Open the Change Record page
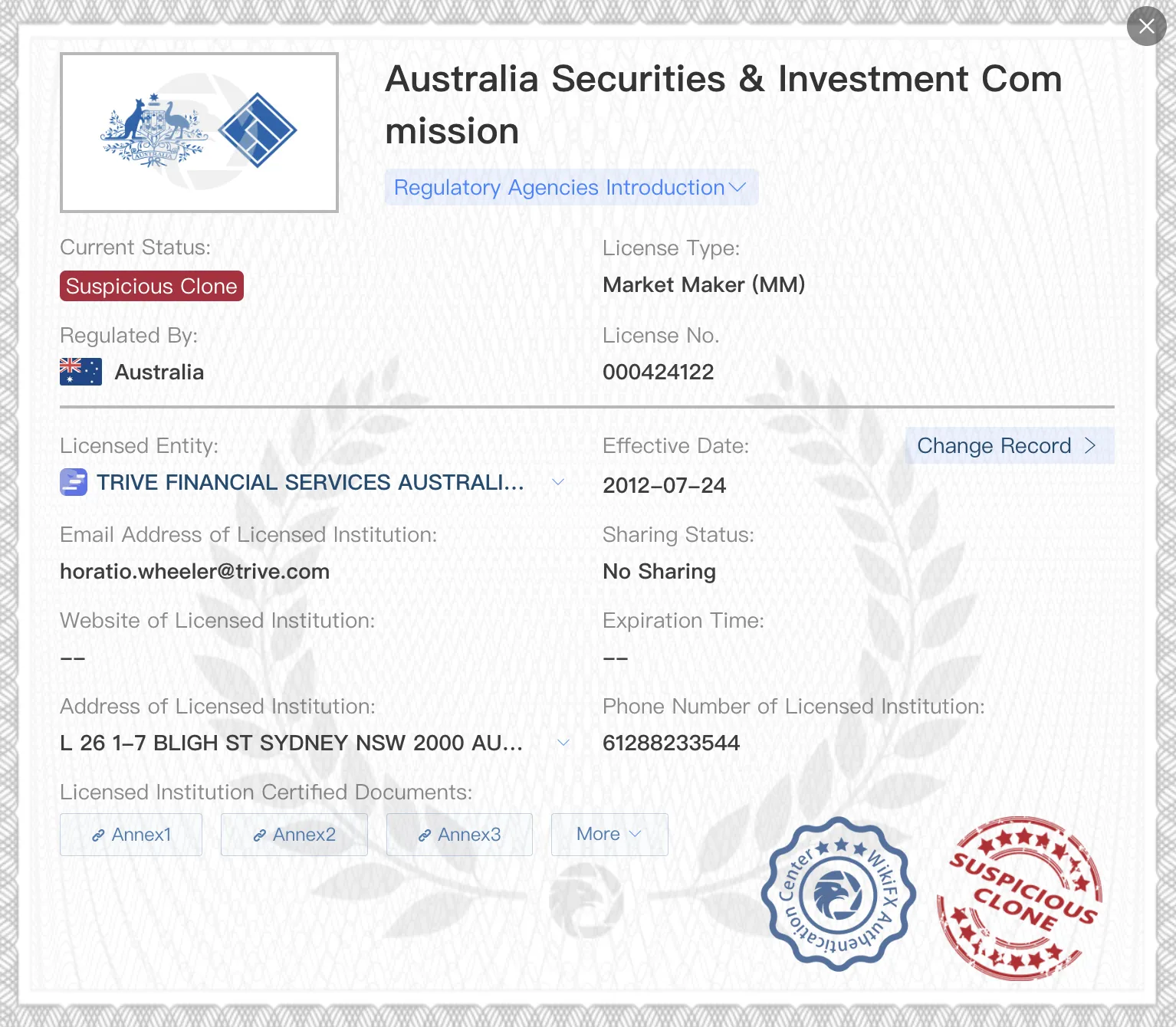The height and width of the screenshot is (1027, 1176). [x=1010, y=445]
